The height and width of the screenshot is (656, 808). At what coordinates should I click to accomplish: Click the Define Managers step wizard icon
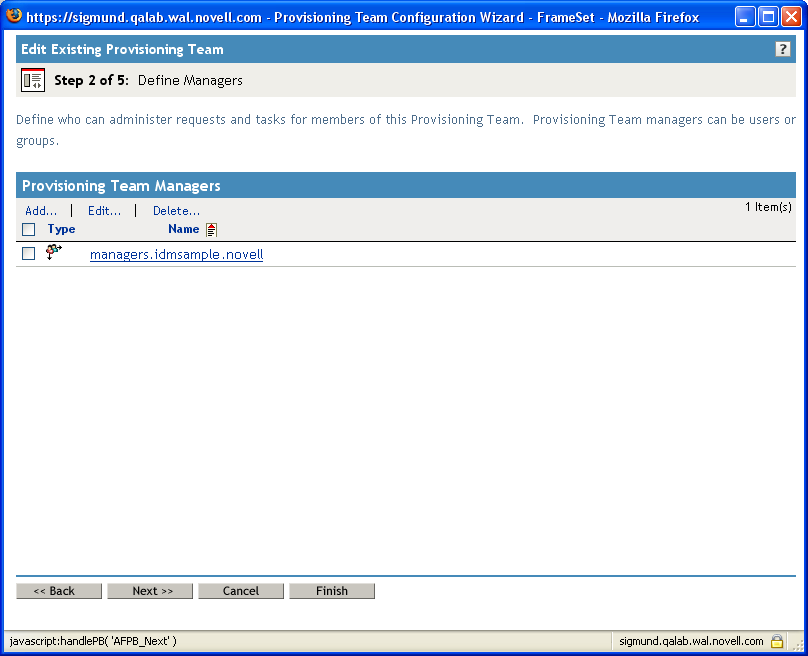coord(33,80)
